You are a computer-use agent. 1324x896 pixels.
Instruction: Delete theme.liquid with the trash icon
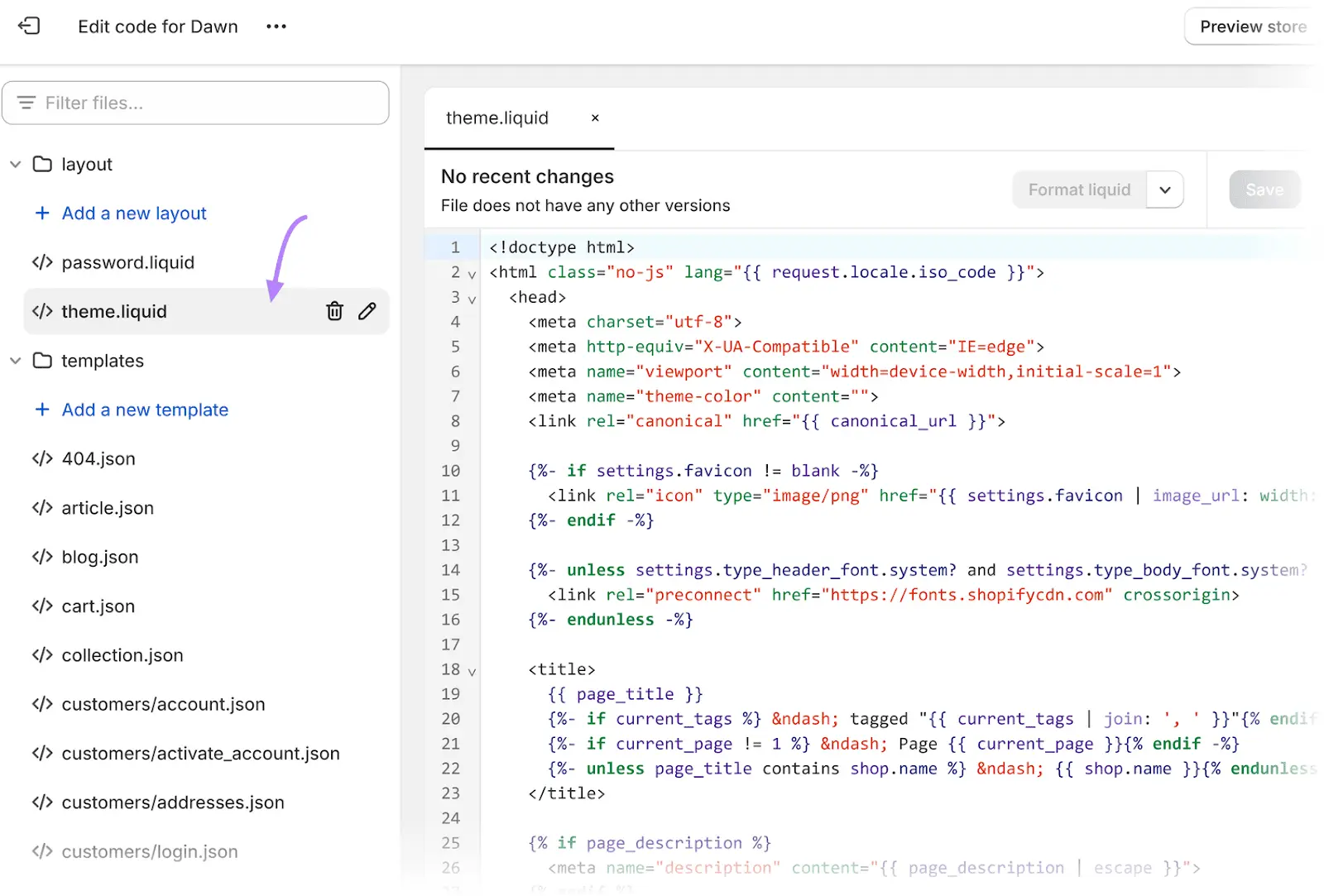pos(334,311)
